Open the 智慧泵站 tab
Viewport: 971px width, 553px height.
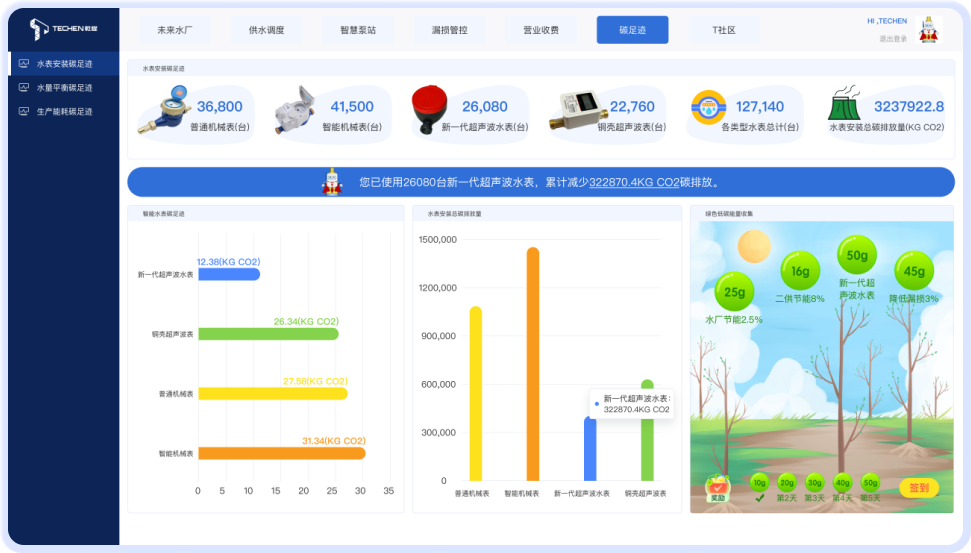tap(357, 30)
